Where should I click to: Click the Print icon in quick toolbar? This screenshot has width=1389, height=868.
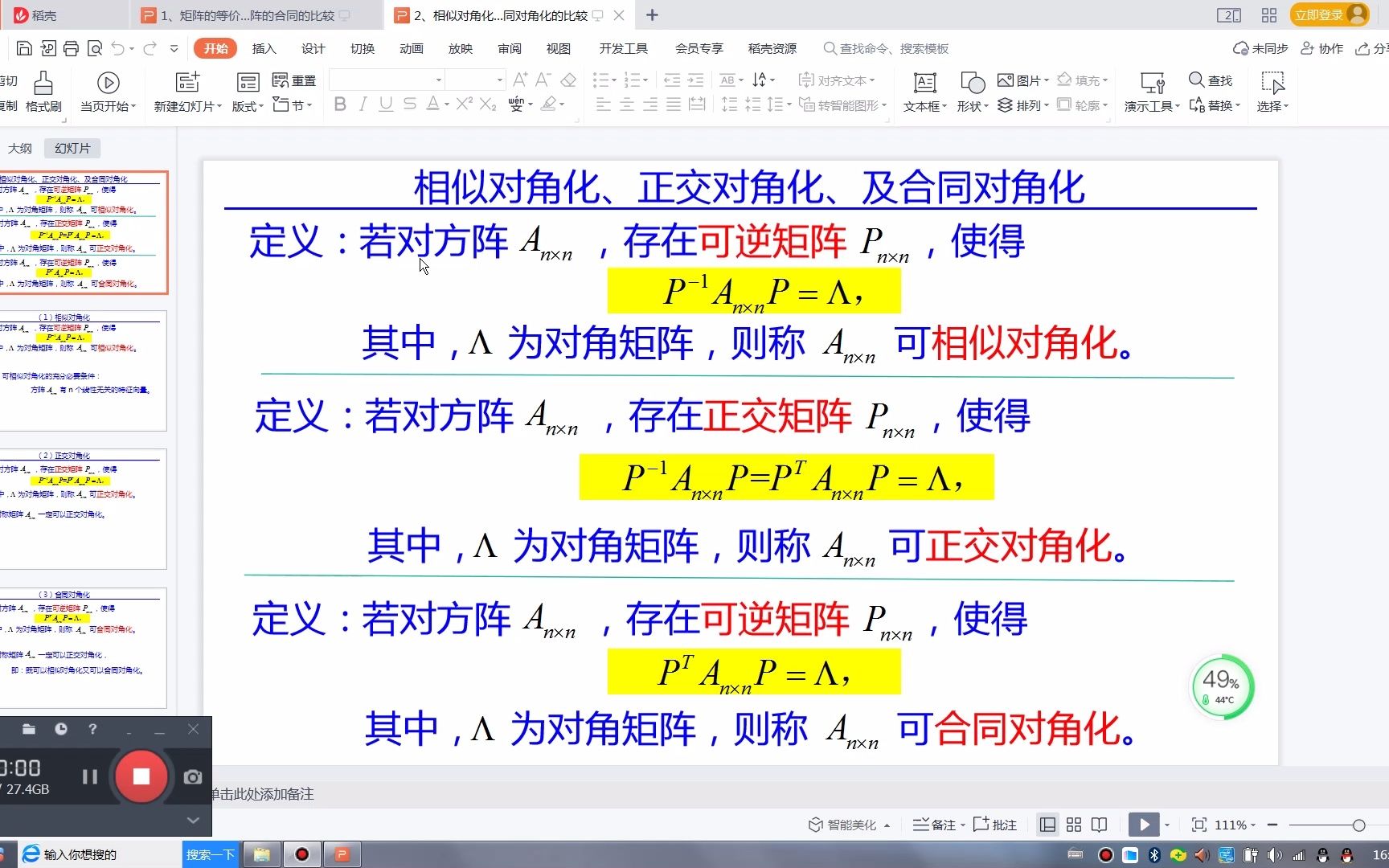coord(72,48)
